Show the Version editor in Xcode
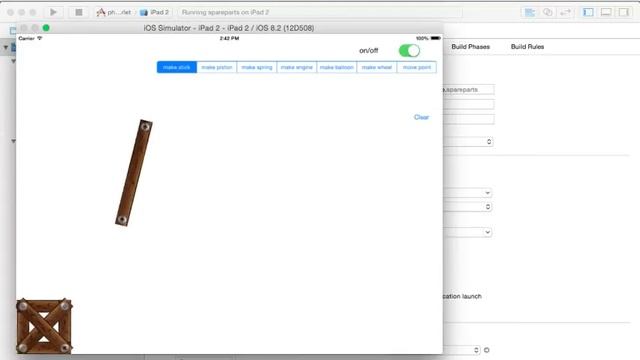Screen dimensions: 640x360 565,12
